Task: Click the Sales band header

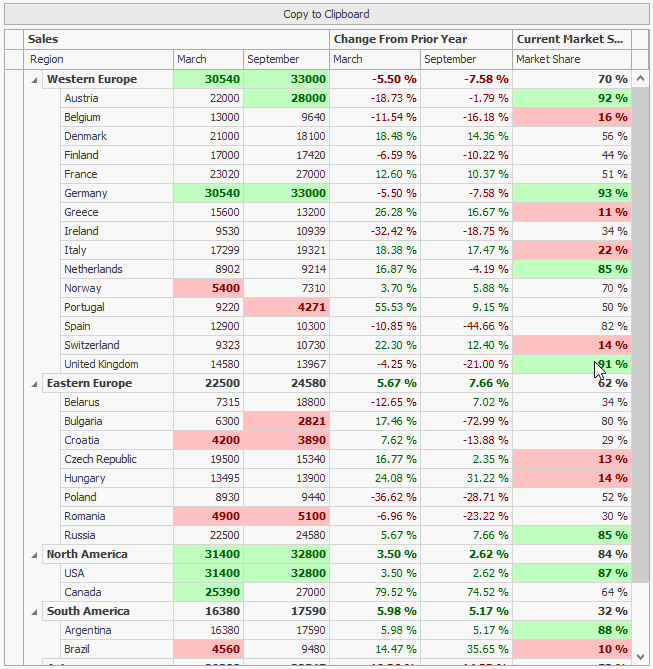Action: coord(176,39)
